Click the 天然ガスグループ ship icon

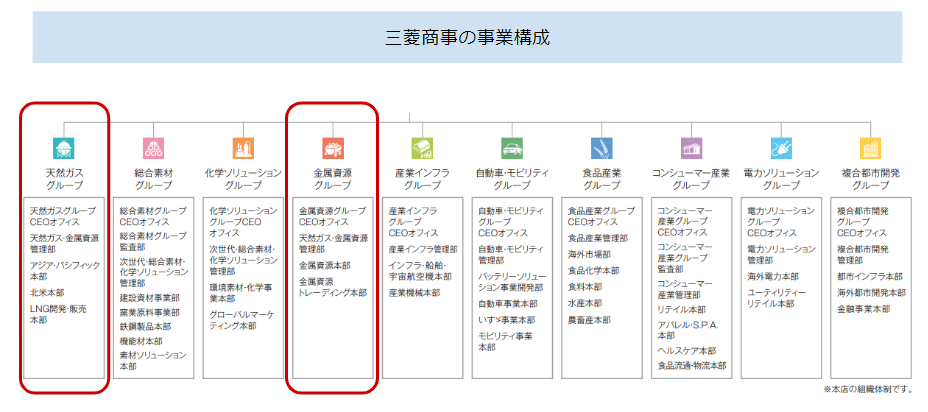64,148
